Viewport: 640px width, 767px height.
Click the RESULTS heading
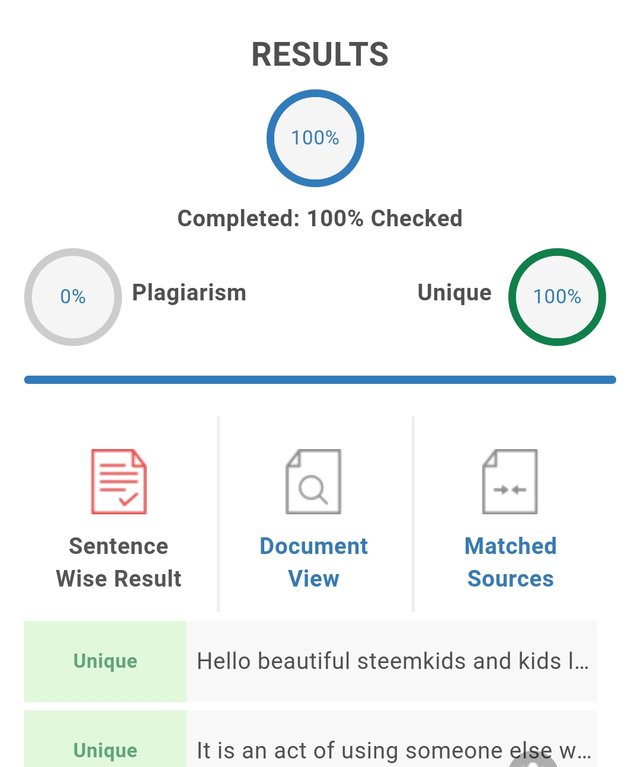coord(320,55)
